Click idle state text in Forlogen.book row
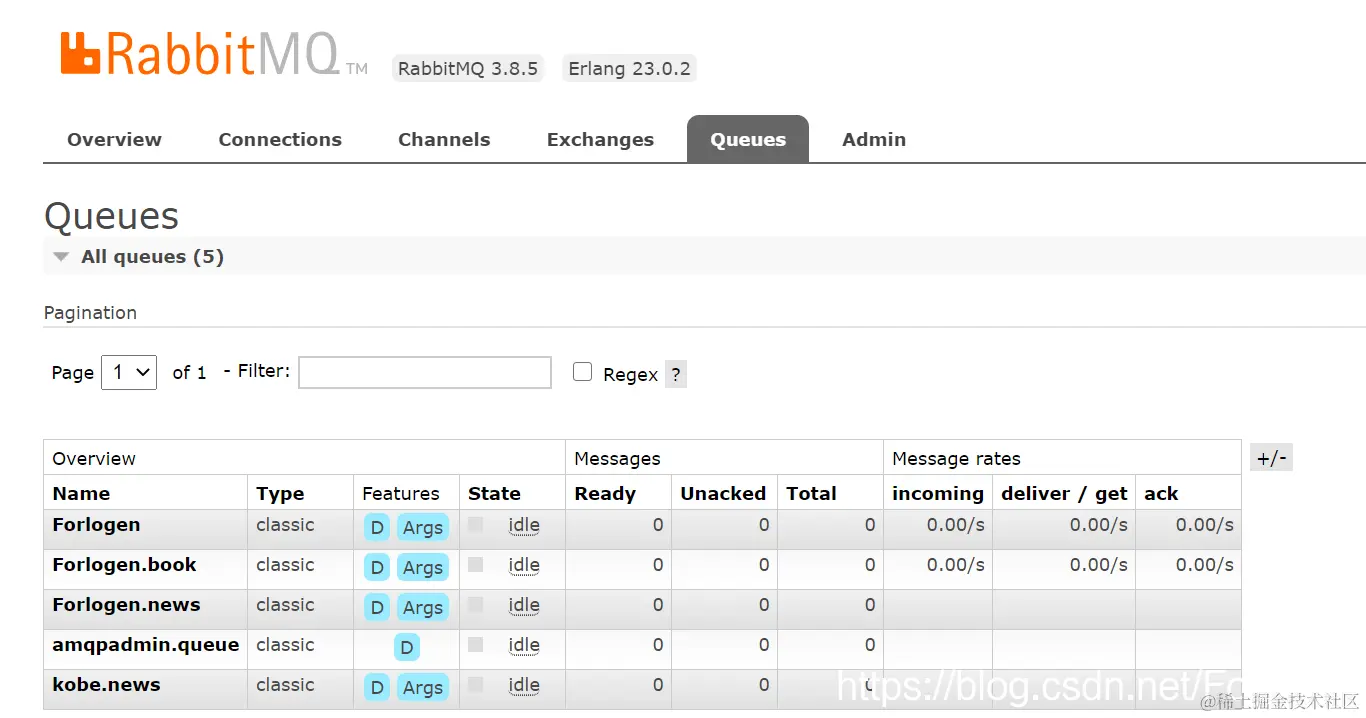 [524, 565]
